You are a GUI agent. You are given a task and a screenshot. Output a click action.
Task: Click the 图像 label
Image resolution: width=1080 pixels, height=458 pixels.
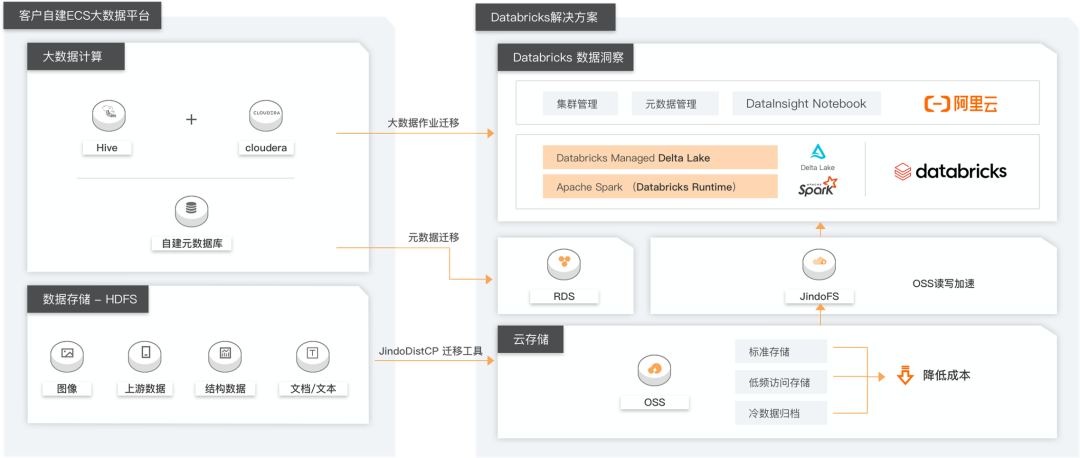tap(67, 388)
